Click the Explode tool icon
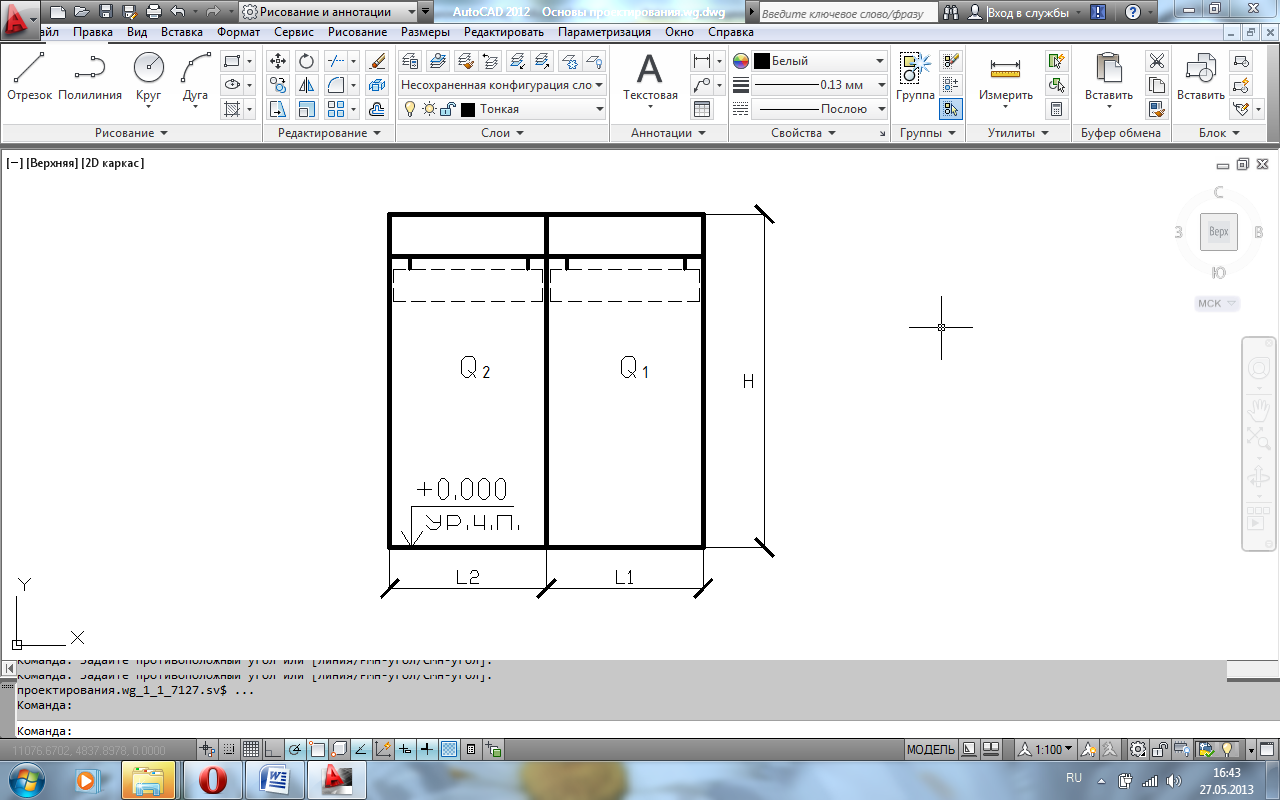 [377, 85]
